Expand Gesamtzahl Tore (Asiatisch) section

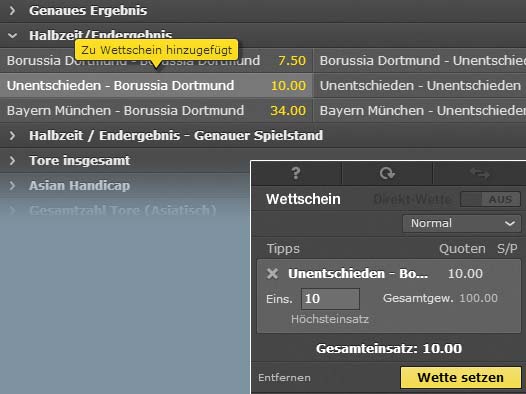click(x=125, y=211)
